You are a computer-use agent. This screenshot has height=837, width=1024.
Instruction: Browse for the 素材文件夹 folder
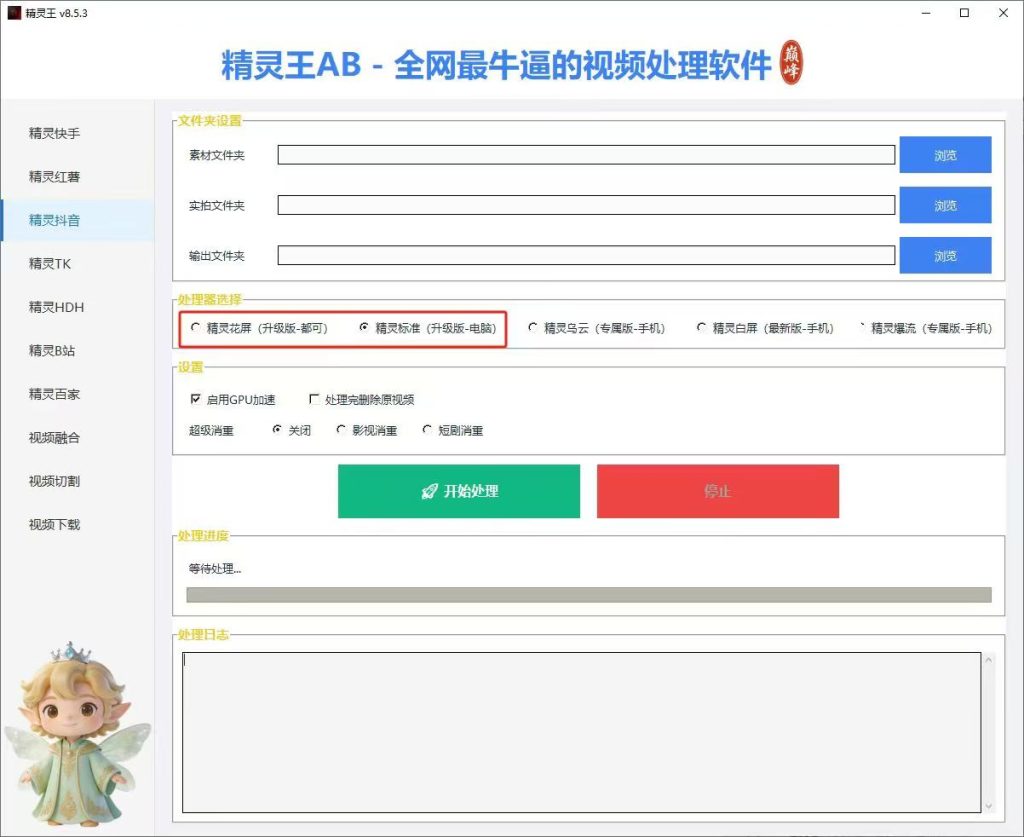pos(945,155)
